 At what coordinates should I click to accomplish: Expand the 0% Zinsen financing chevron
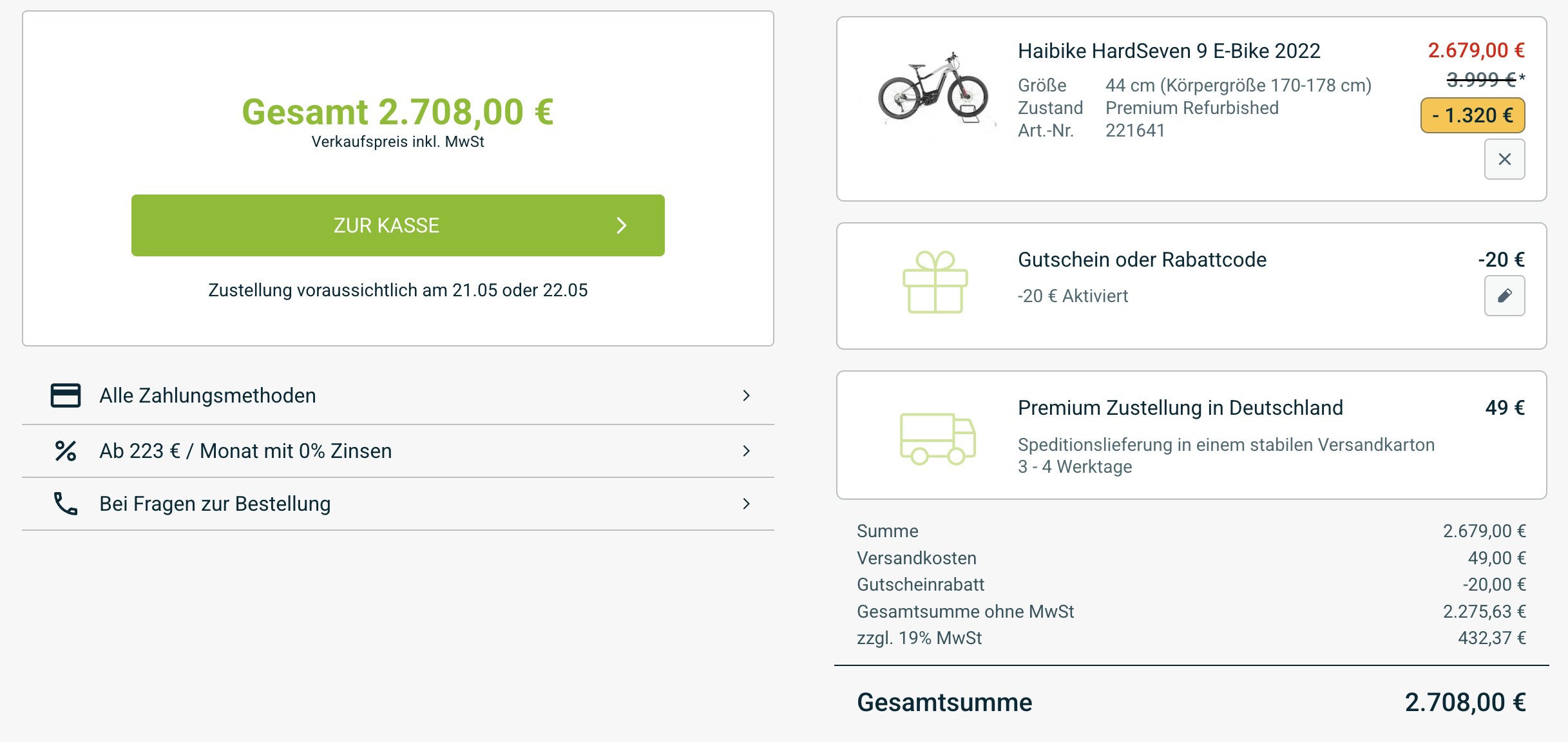coord(746,451)
